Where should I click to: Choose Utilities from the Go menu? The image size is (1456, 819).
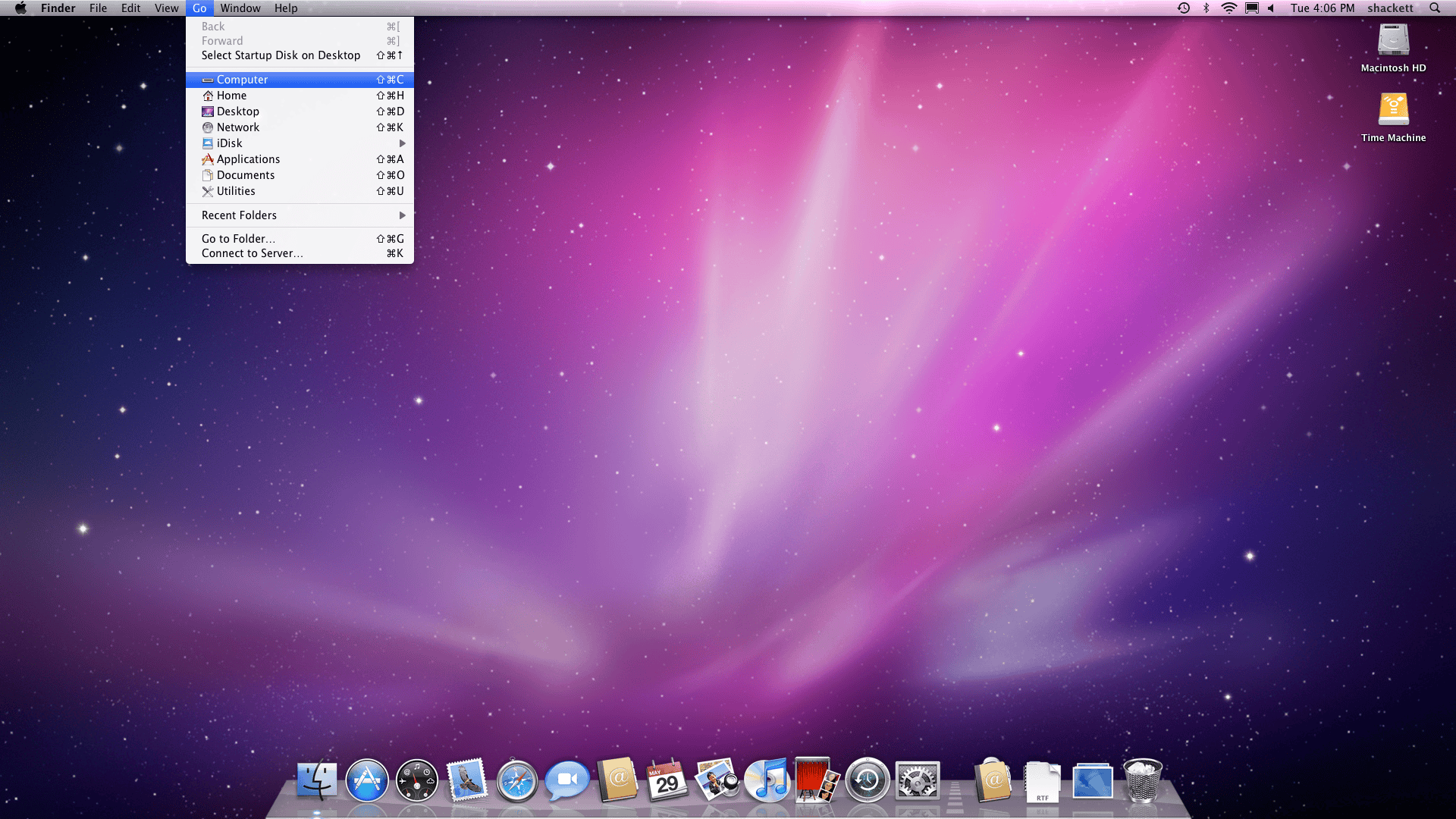(300, 191)
